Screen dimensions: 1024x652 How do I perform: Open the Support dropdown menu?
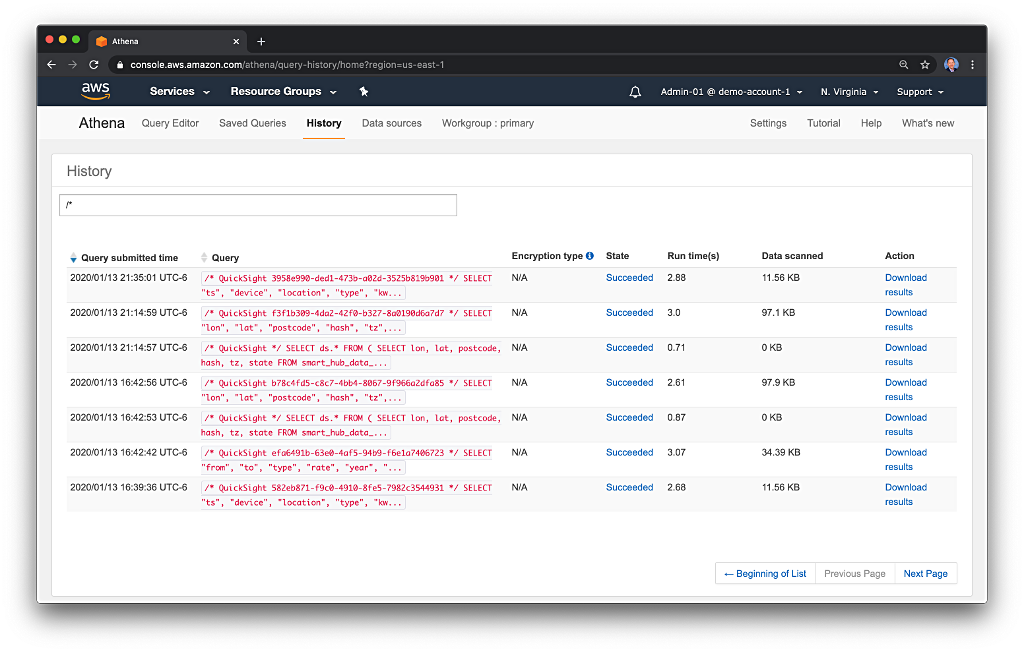(920, 92)
